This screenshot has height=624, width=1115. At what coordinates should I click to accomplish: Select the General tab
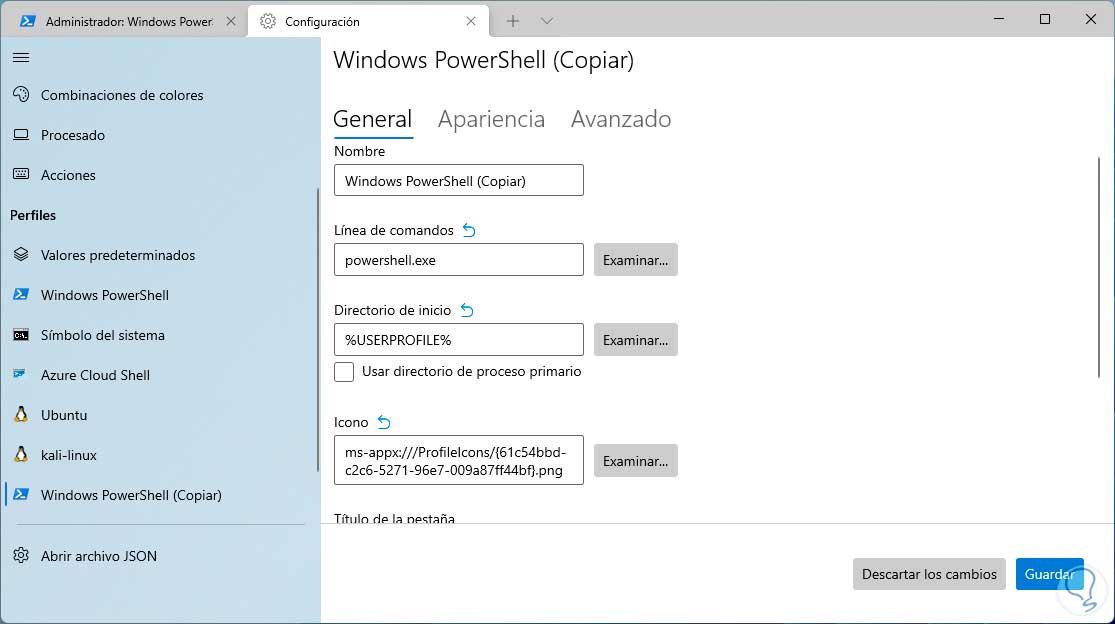point(373,119)
